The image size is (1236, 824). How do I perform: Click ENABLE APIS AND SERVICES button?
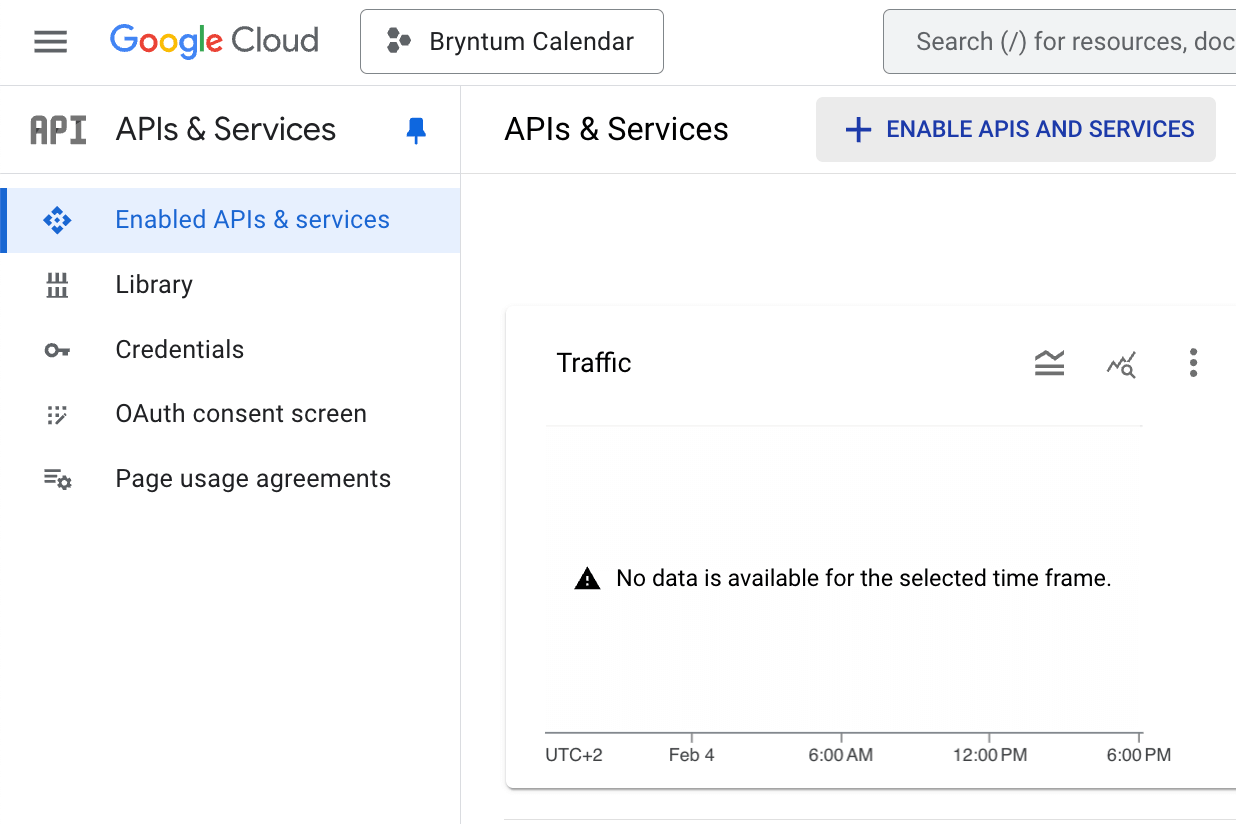[1016, 129]
